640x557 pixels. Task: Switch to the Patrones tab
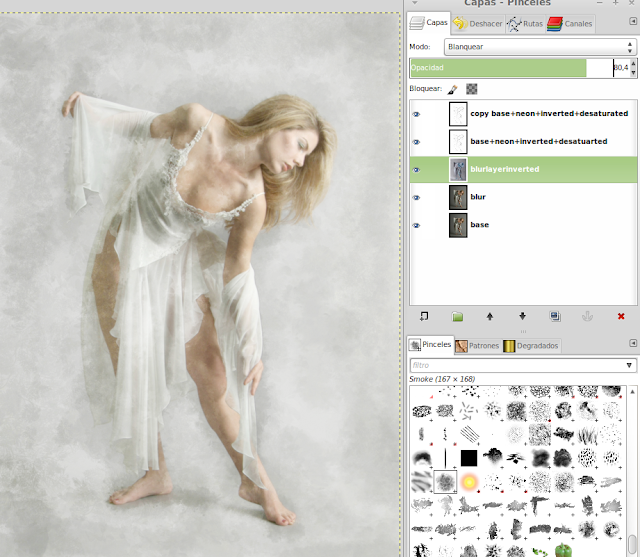(478, 346)
